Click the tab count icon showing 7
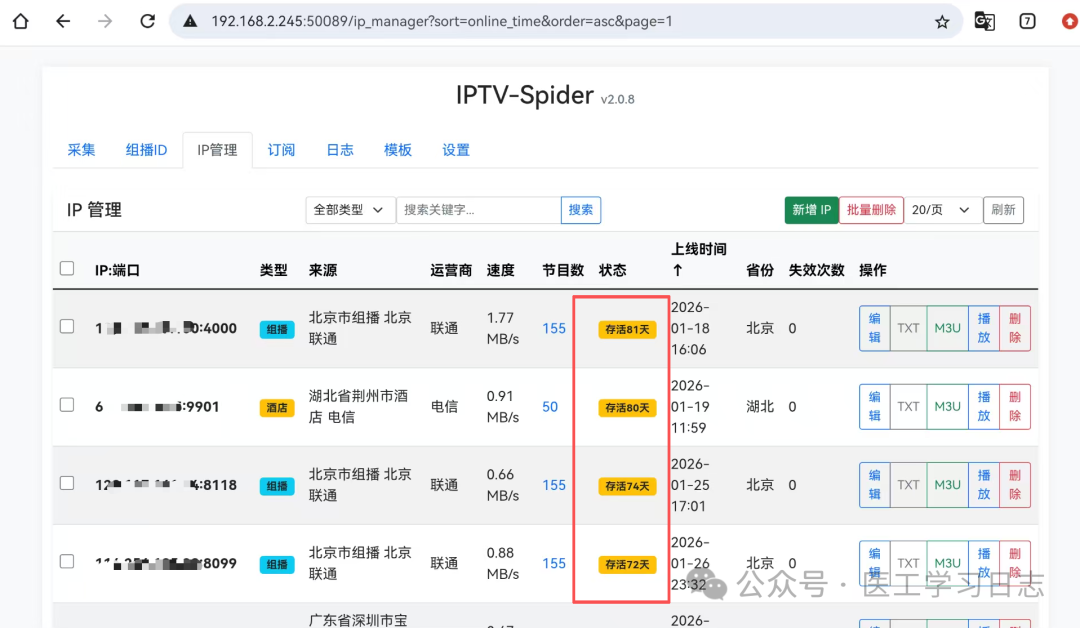This screenshot has height=628, width=1080. 1027,21
